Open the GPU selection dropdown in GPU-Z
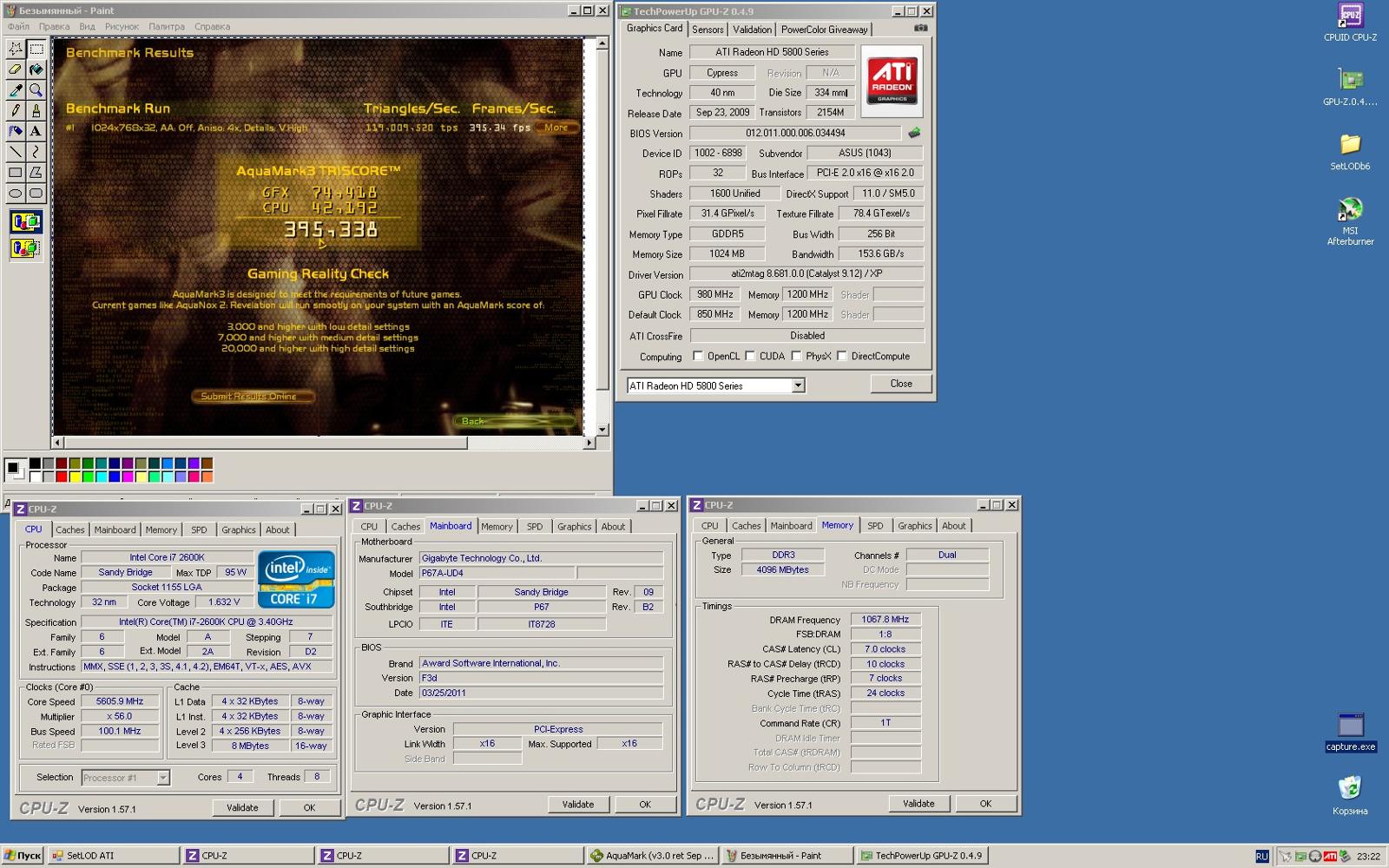 click(x=798, y=385)
